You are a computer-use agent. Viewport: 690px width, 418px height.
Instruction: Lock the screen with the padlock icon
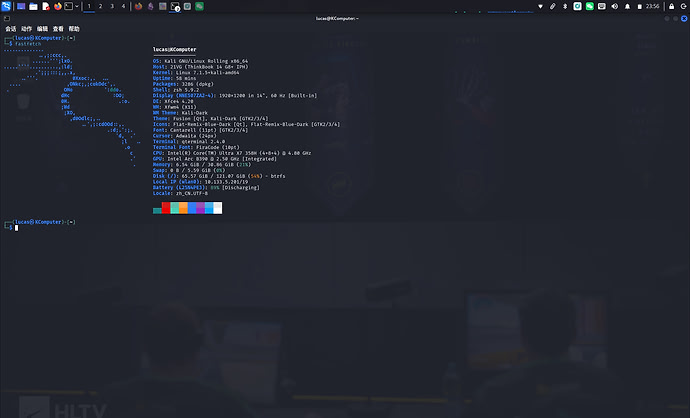[x=672, y=7]
